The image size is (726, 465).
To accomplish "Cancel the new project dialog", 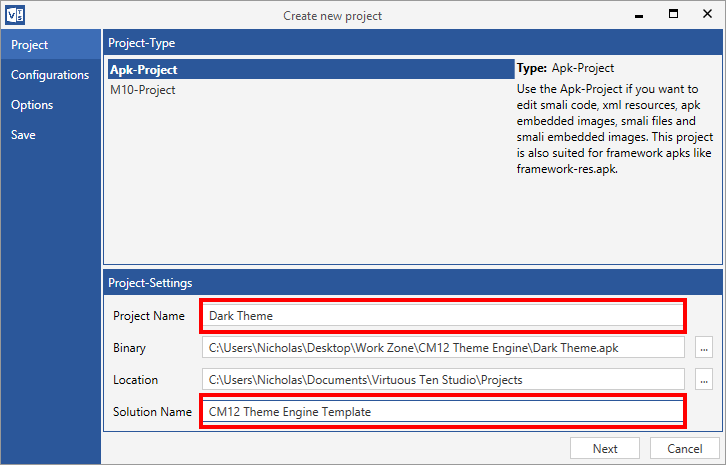I will pos(684,448).
